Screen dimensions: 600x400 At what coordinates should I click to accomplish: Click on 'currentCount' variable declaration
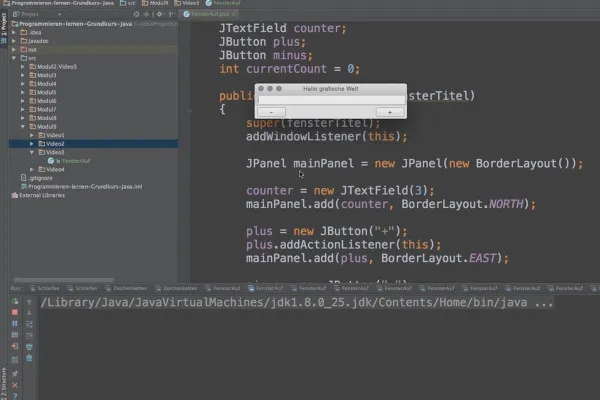[x=286, y=69]
